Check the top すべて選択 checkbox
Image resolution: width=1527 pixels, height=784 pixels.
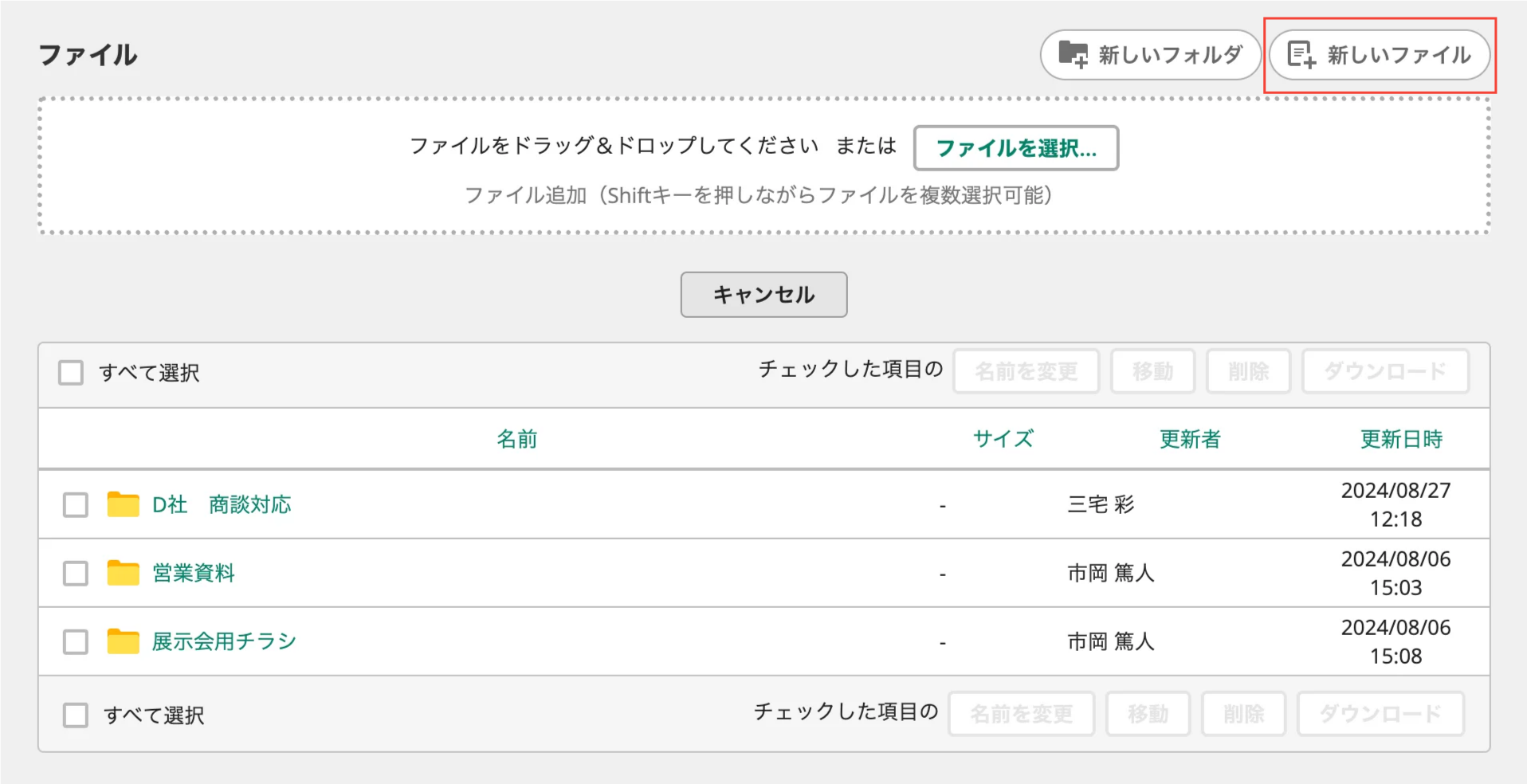click(71, 372)
